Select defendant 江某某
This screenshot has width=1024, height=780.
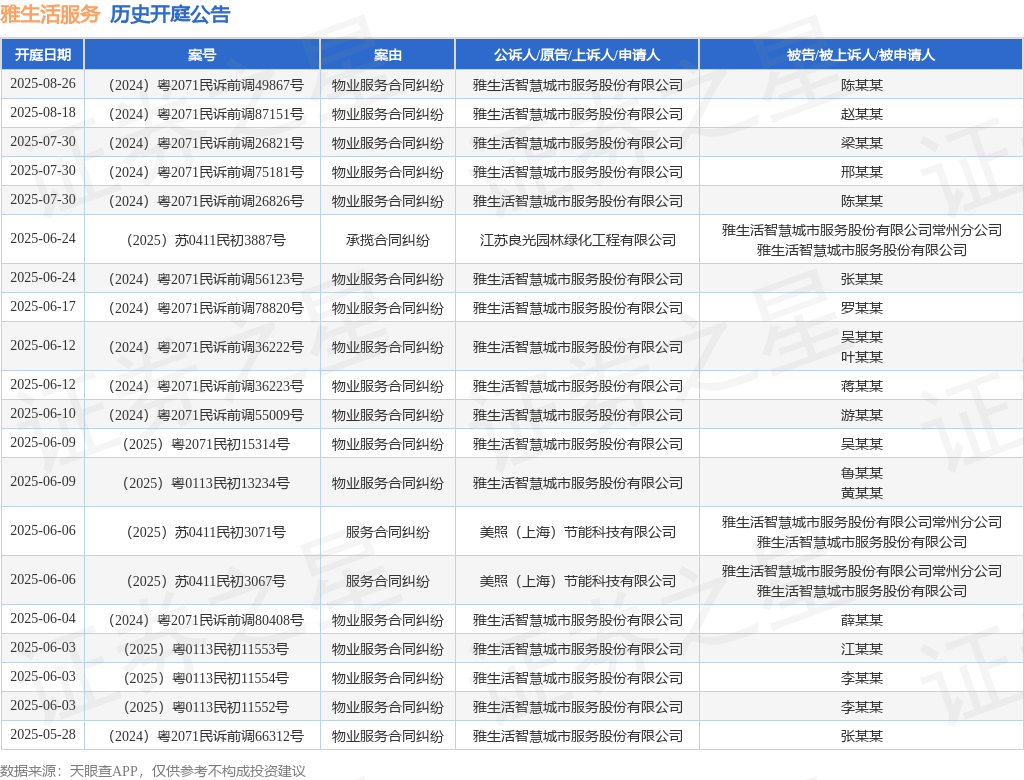click(861, 649)
